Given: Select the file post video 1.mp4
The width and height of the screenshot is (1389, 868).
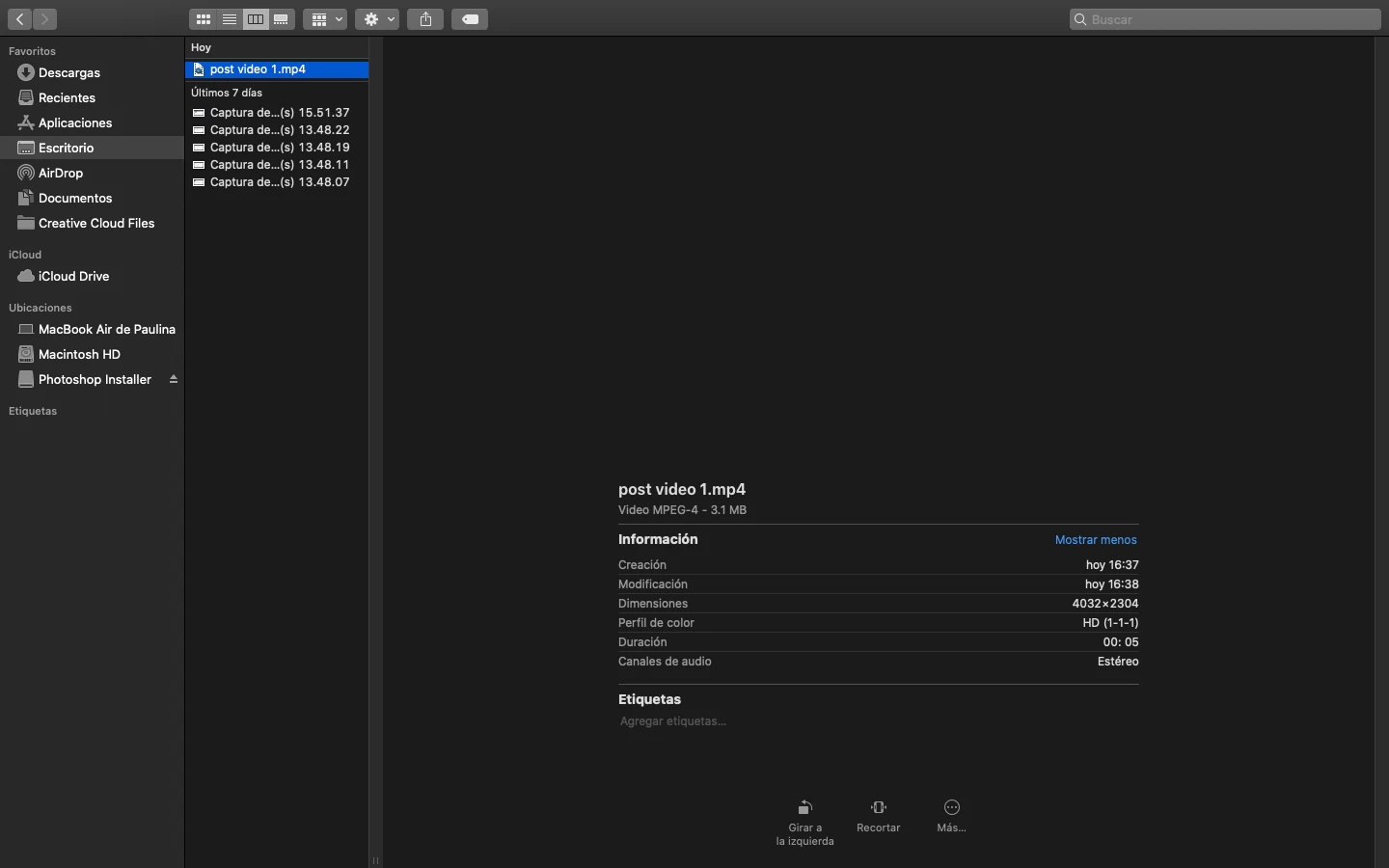Looking at the screenshot, I should 277,69.
